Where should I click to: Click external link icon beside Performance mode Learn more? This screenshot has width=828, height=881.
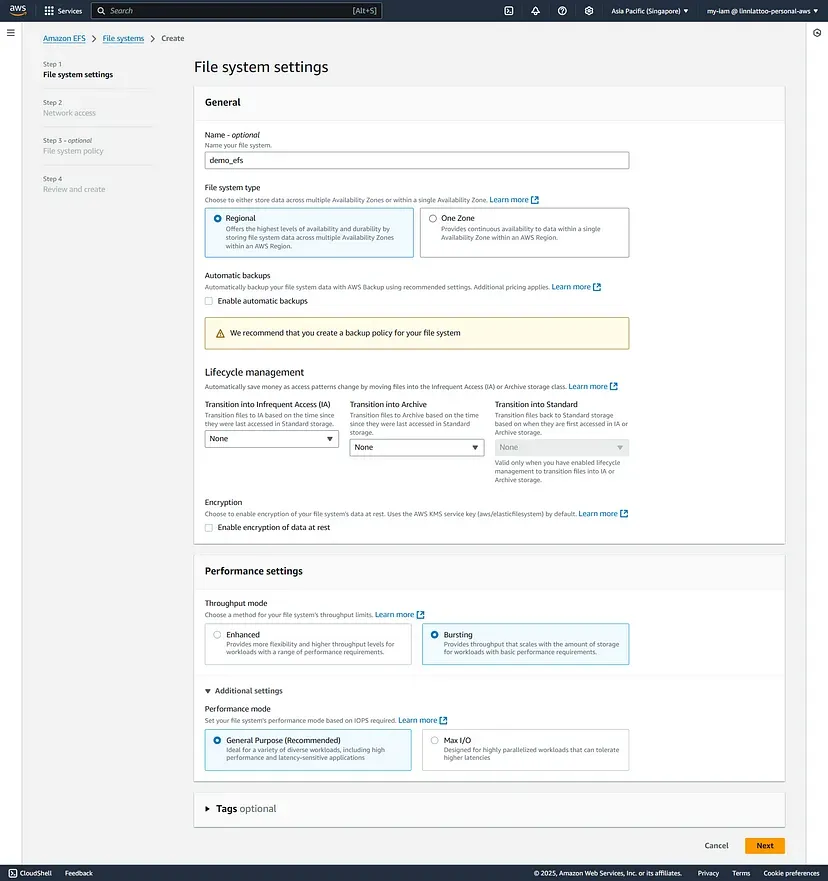pyautogui.click(x=444, y=720)
